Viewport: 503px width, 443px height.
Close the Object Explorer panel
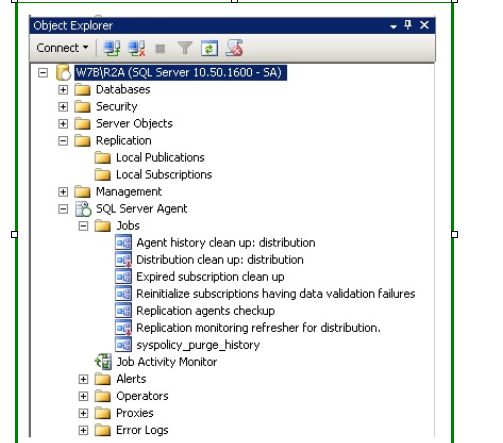pyautogui.click(x=424, y=25)
